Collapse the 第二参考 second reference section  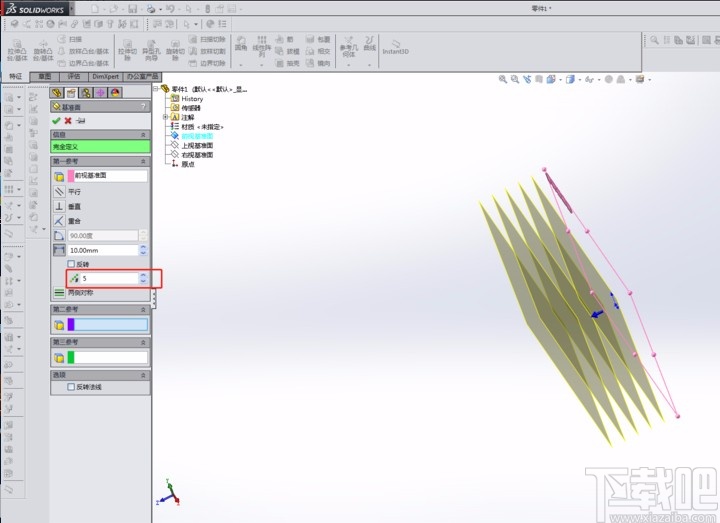click(143, 309)
